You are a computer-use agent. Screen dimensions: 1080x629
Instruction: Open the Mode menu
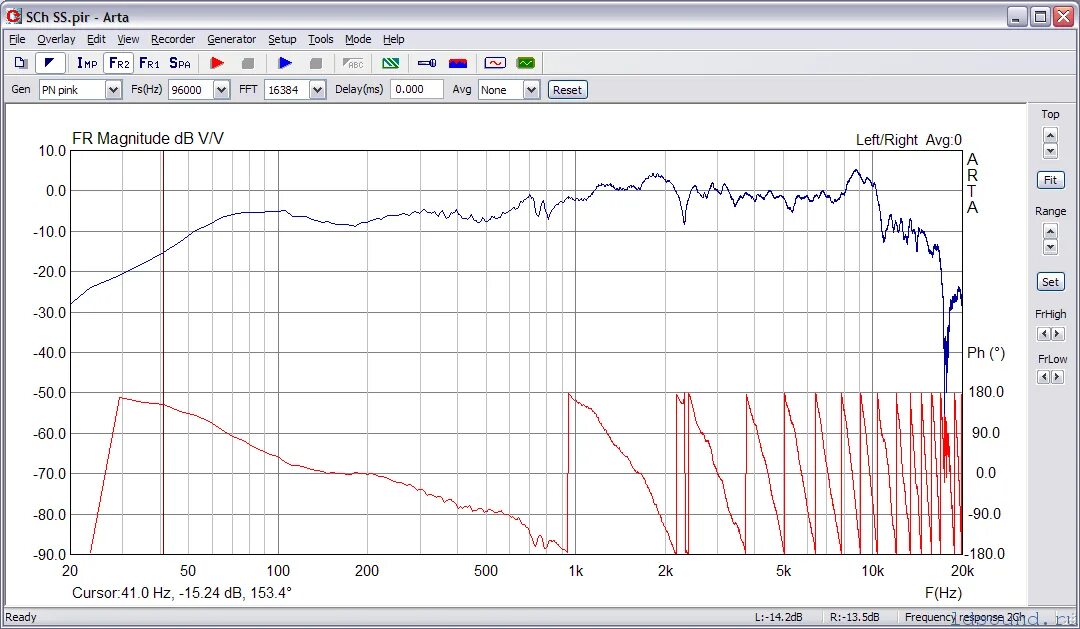point(358,39)
